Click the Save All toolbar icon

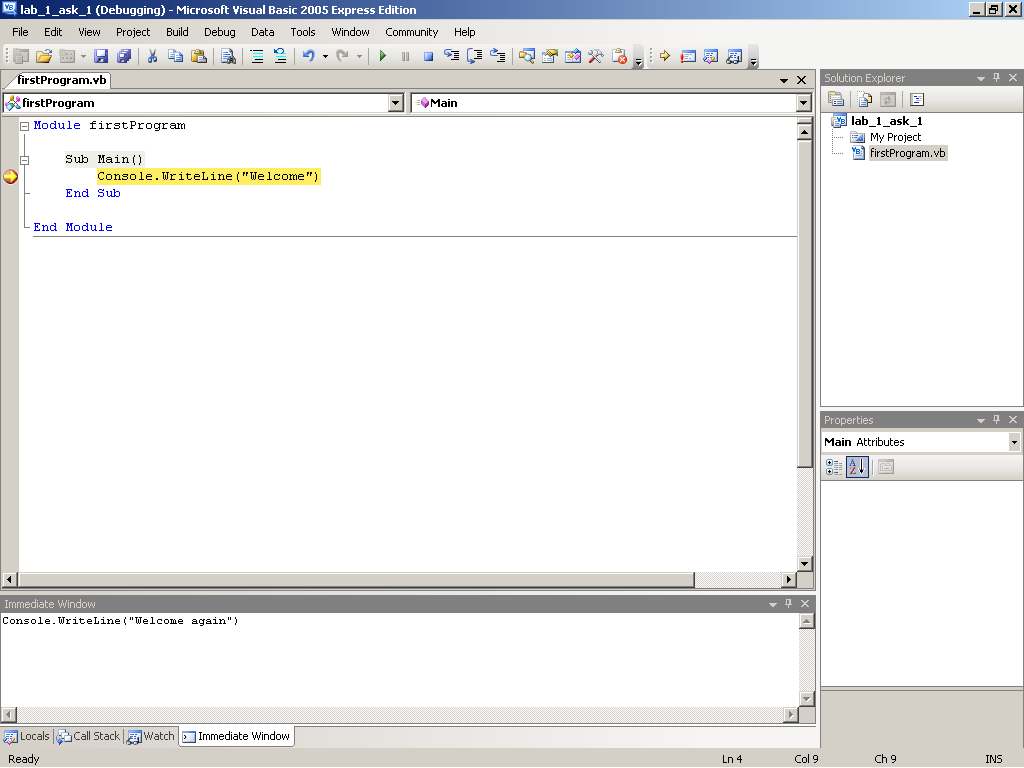124,56
